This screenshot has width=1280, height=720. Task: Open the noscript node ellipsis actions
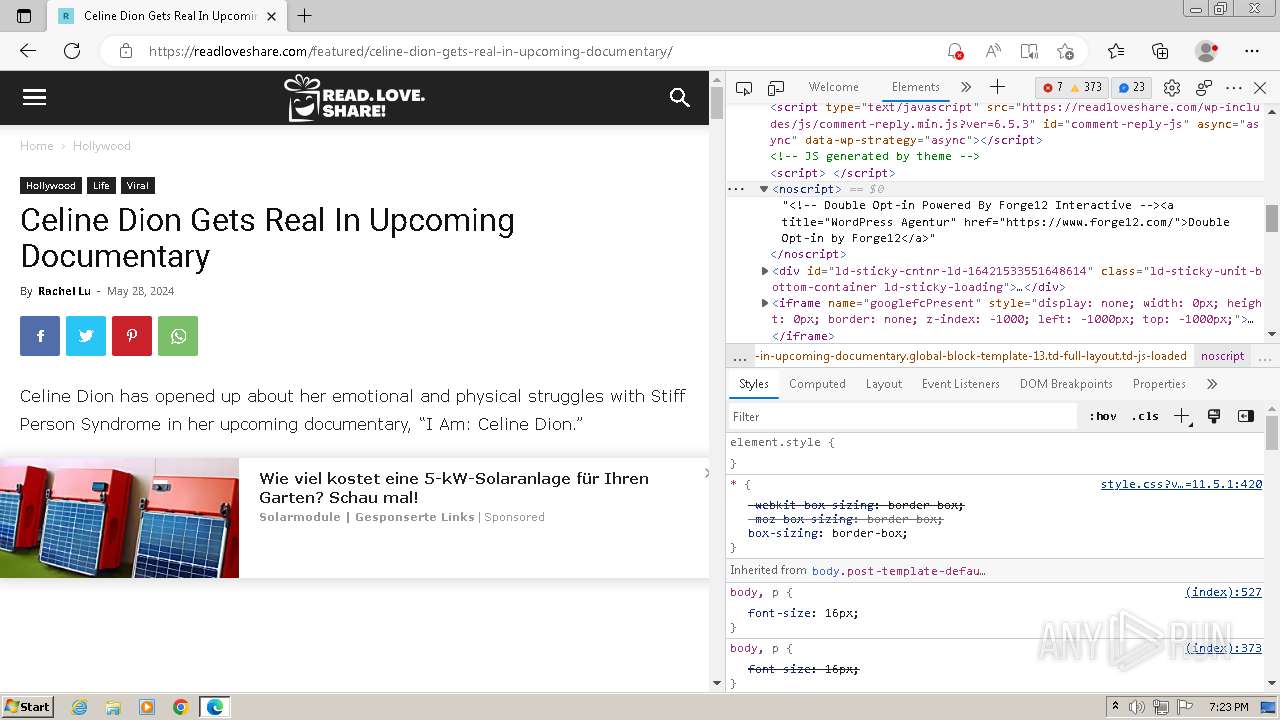tap(737, 188)
